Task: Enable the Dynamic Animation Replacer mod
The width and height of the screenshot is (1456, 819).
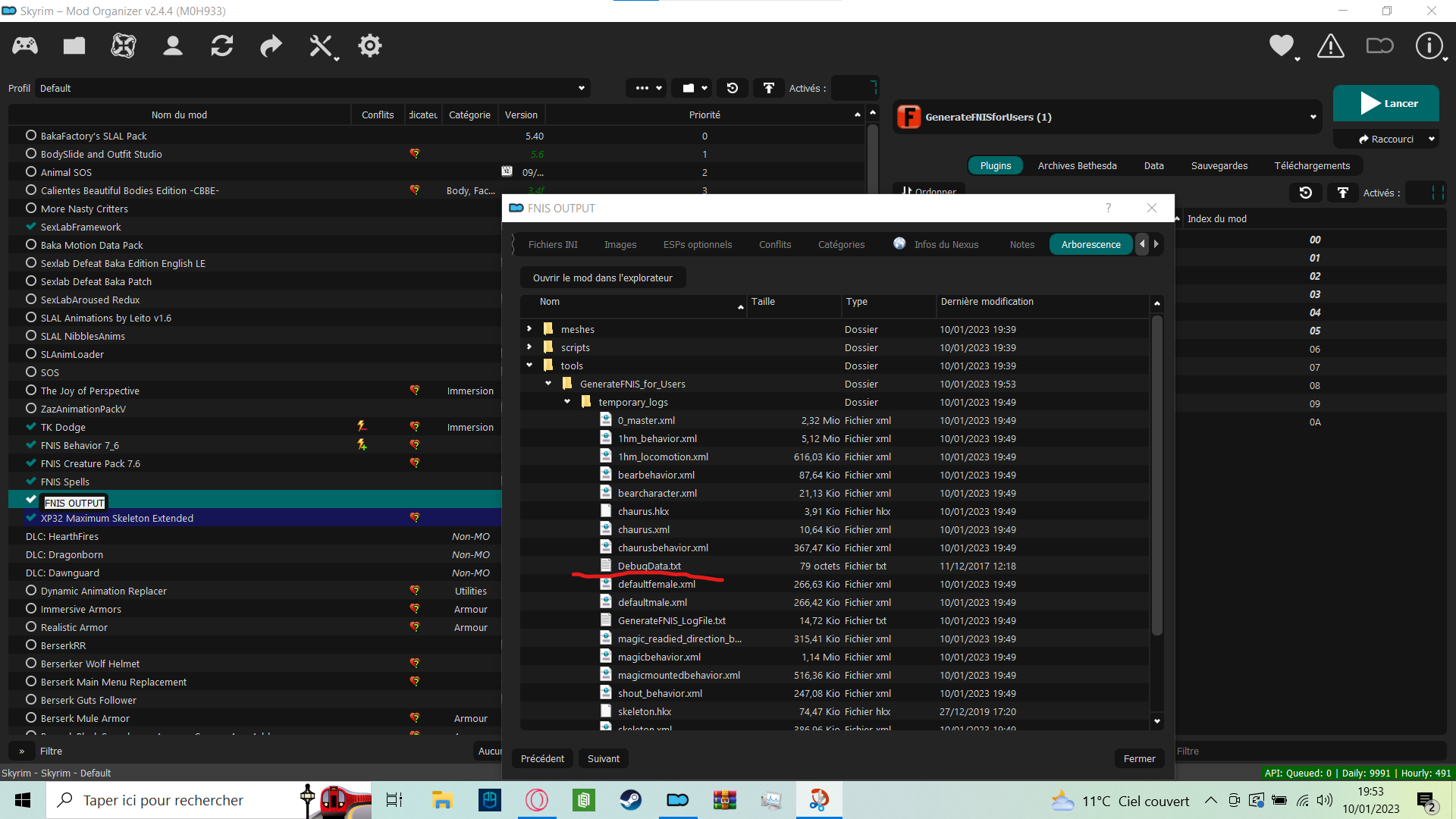Action: coord(31,591)
